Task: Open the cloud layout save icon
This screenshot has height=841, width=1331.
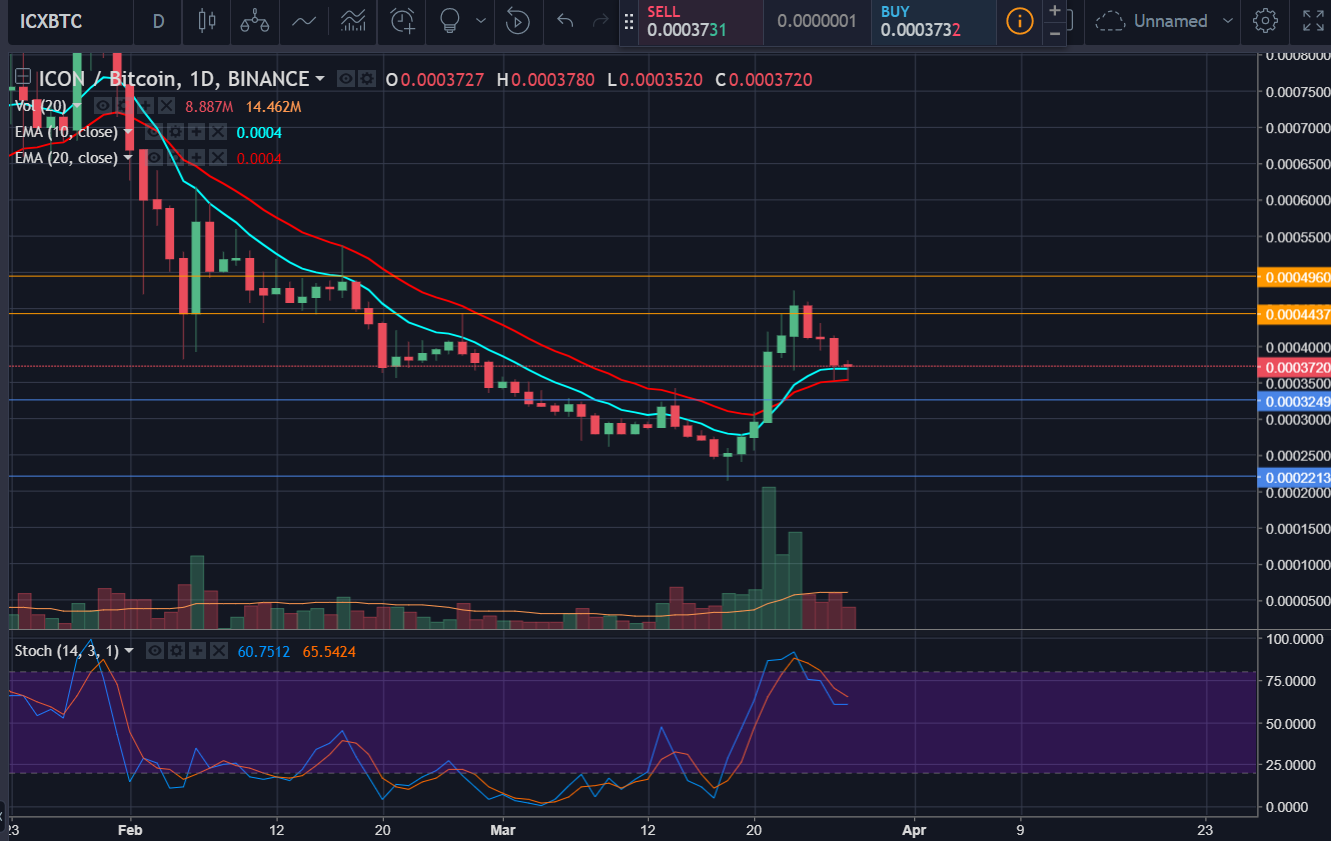Action: coord(1109,21)
